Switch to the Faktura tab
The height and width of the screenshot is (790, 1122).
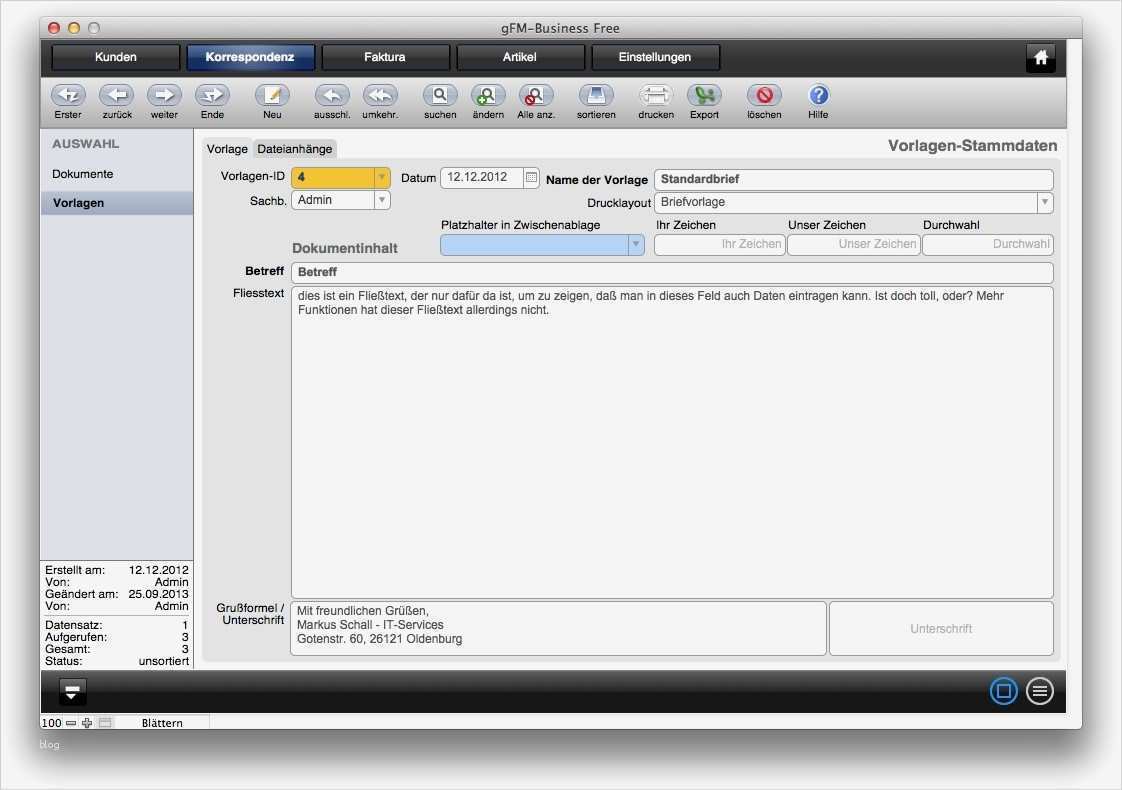385,57
